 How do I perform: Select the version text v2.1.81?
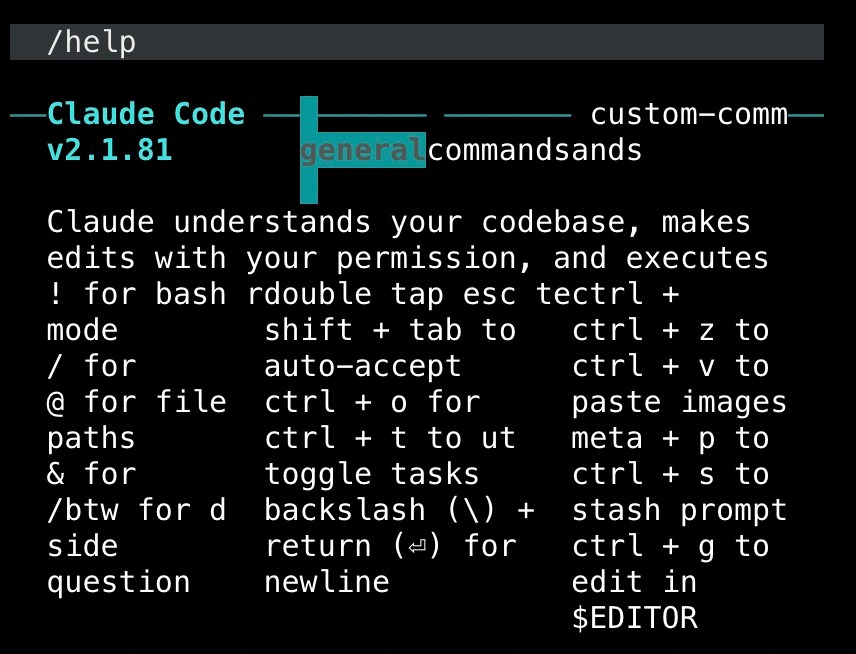(x=110, y=150)
